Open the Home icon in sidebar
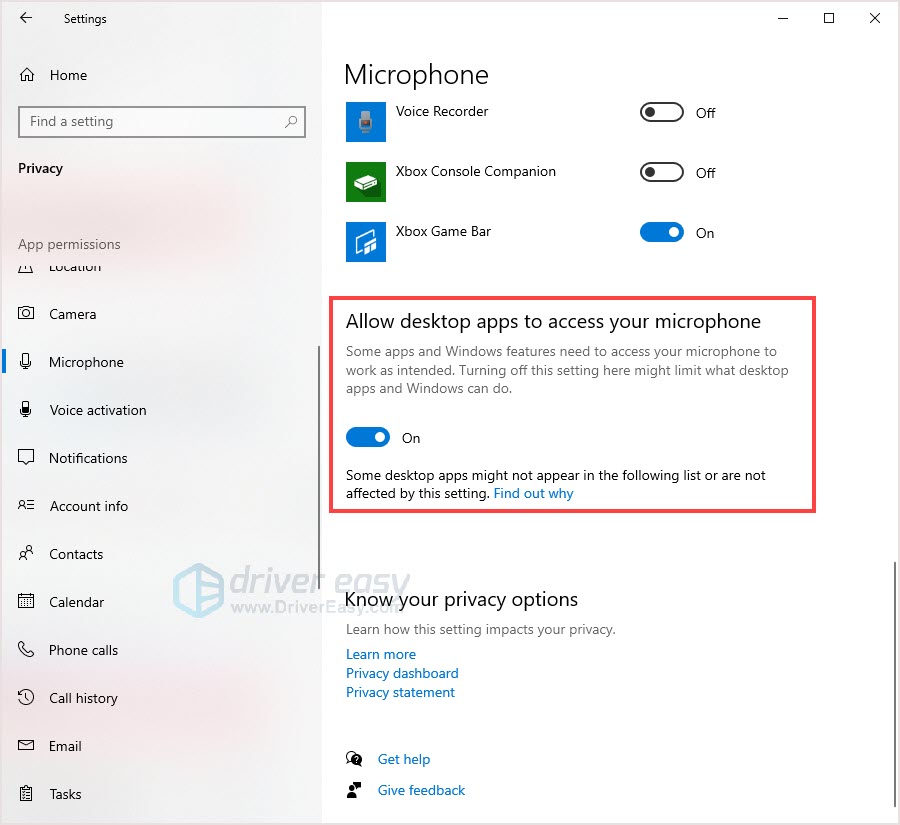The width and height of the screenshot is (900, 825). pos(27,75)
